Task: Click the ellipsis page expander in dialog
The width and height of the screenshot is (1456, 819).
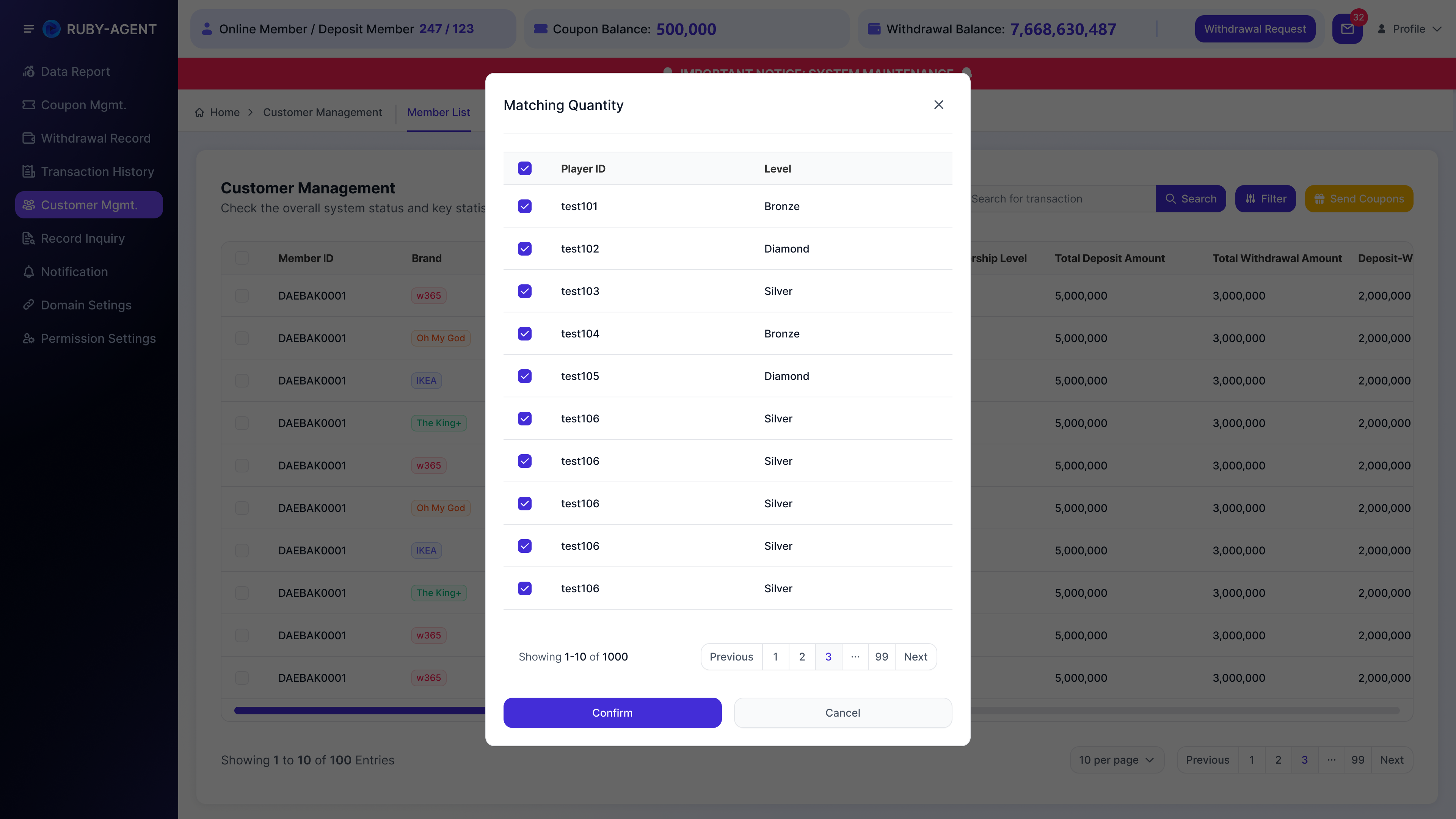Action: (855, 657)
